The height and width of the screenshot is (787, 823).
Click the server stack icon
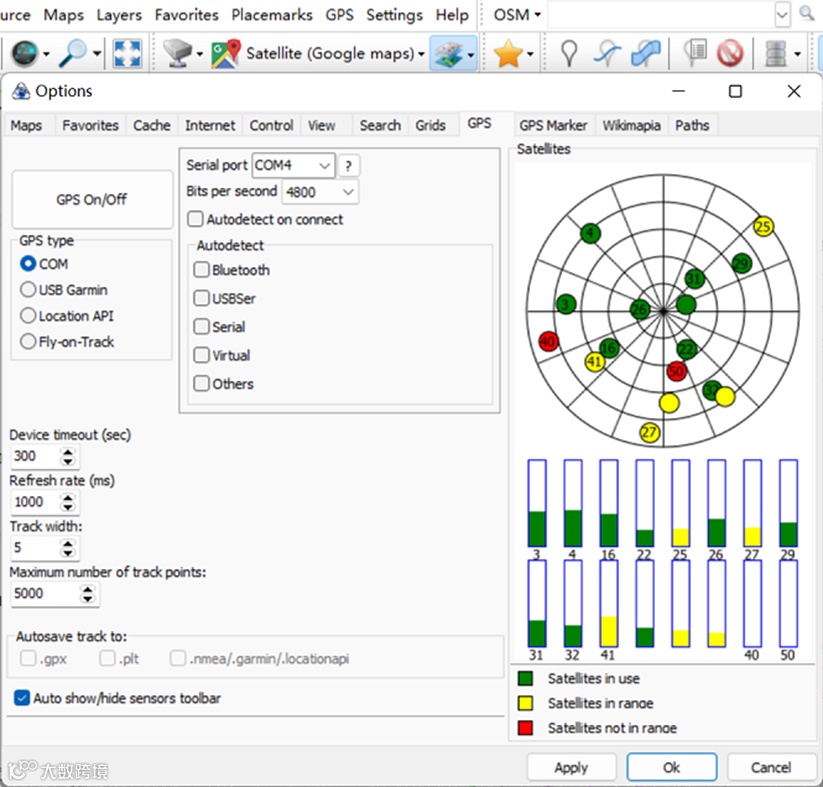[x=775, y=53]
